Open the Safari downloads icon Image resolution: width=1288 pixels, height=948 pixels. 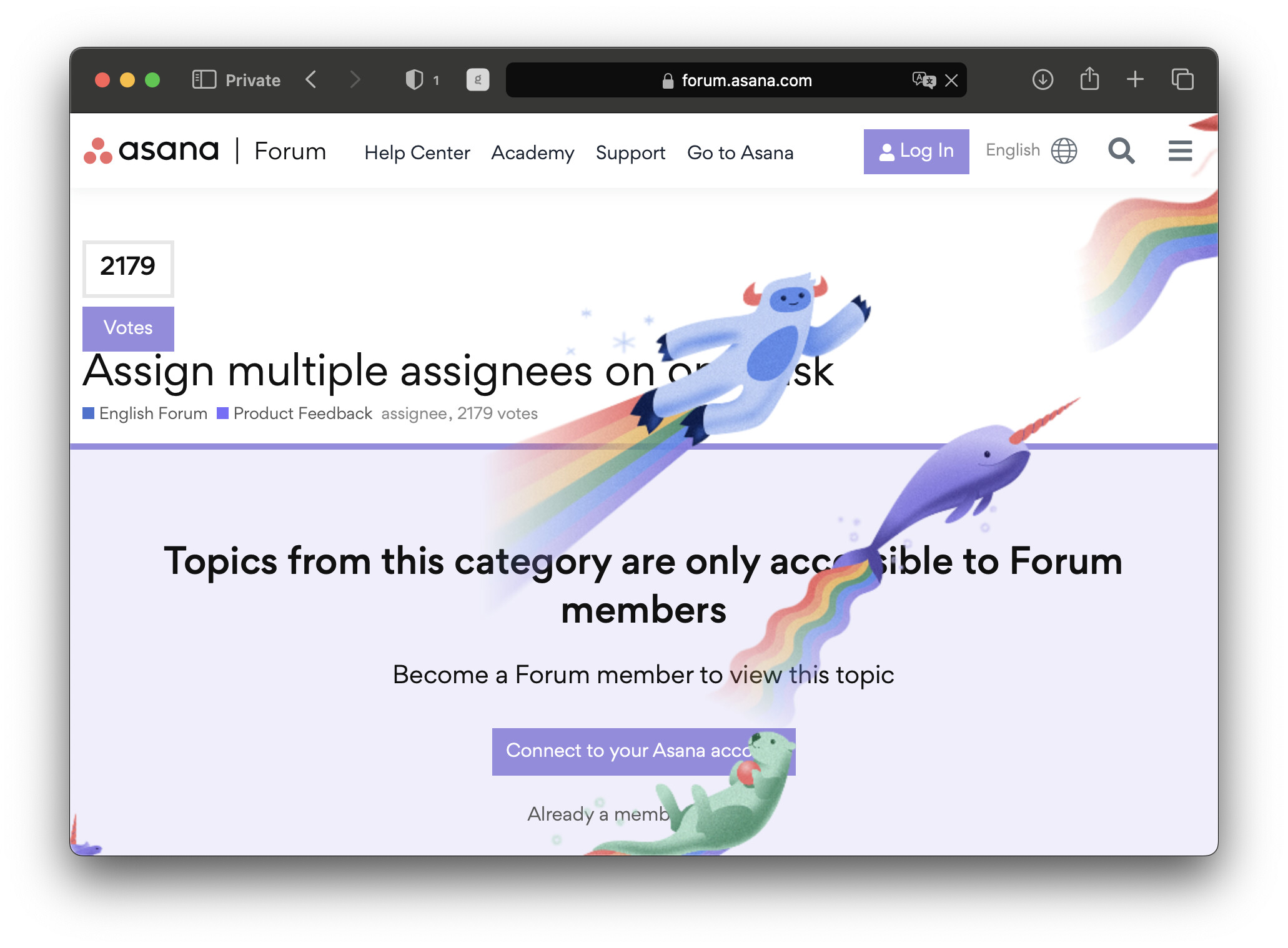click(x=1043, y=80)
